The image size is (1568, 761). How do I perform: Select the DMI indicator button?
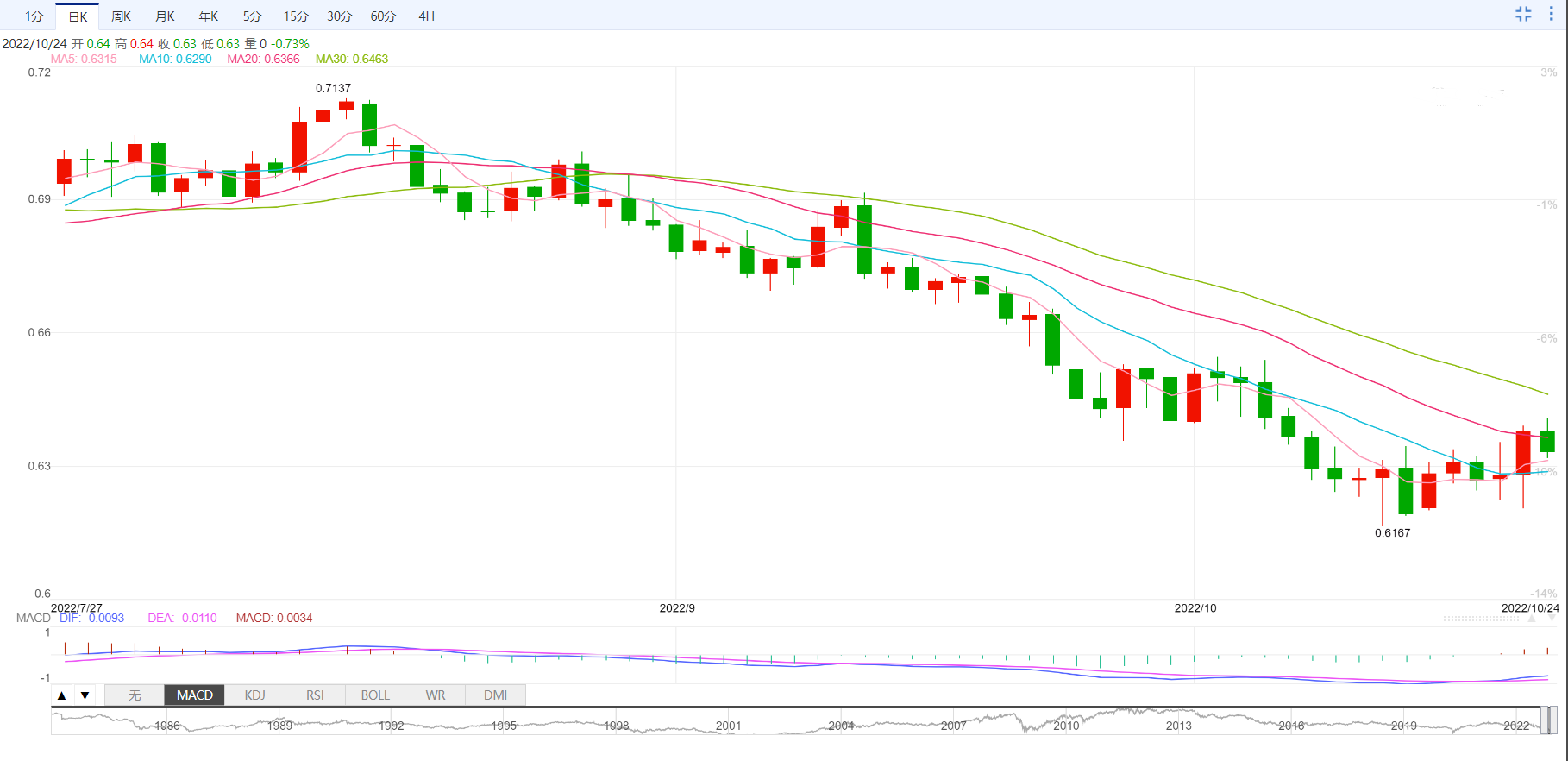pos(495,695)
